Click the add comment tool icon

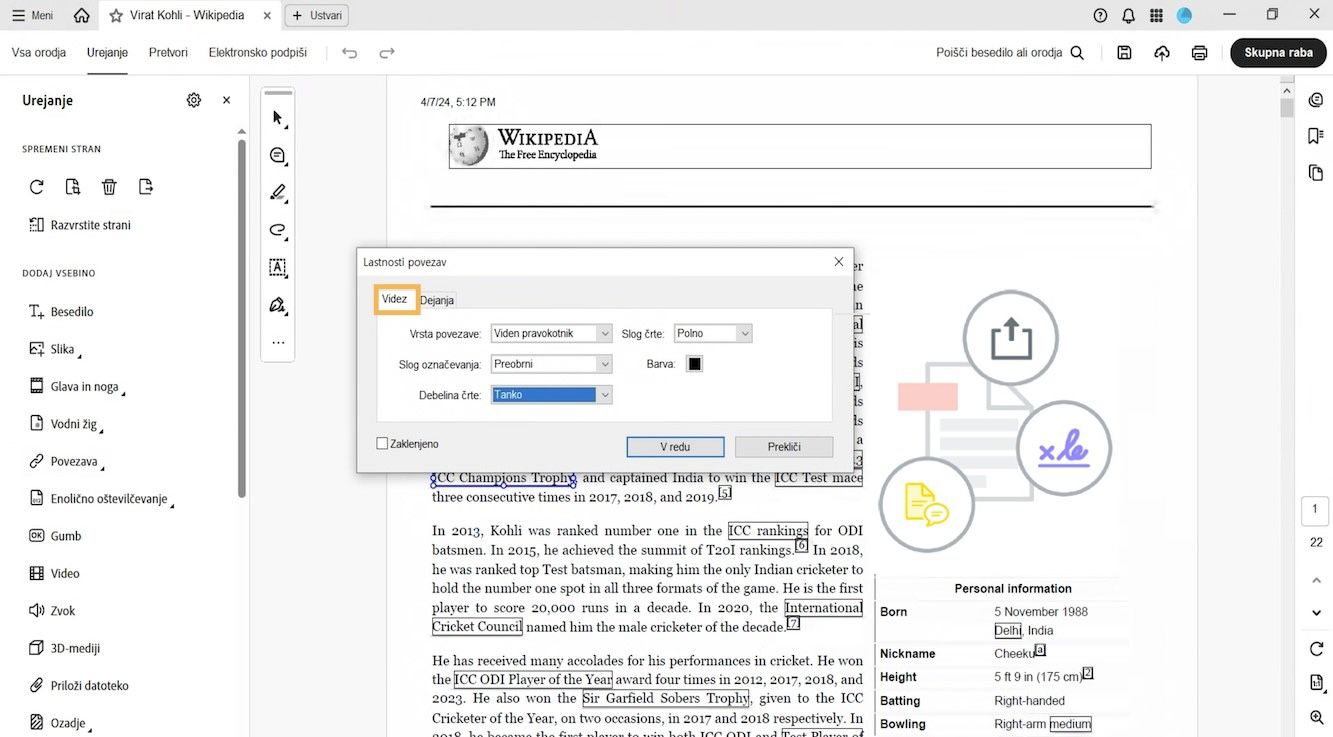278,156
